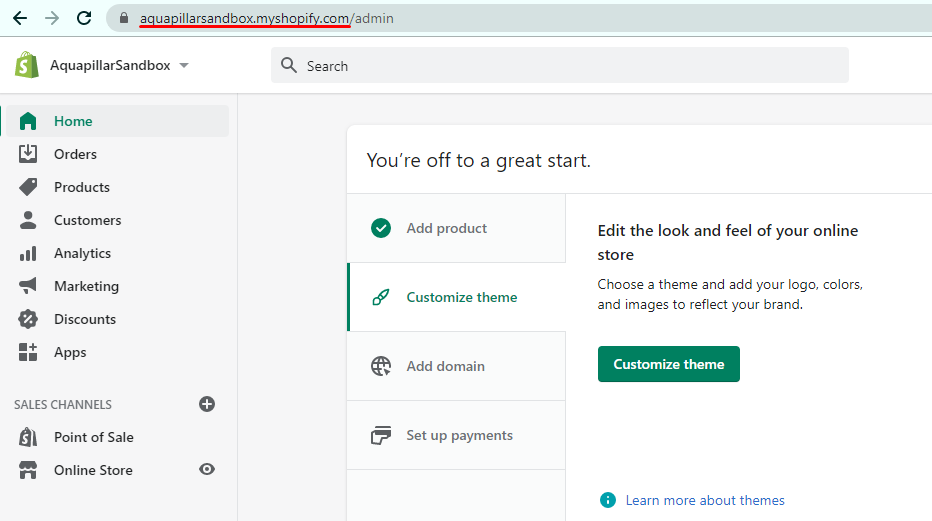This screenshot has height=521, width=932.
Task: Click the Customers person icon
Action: tap(28, 220)
